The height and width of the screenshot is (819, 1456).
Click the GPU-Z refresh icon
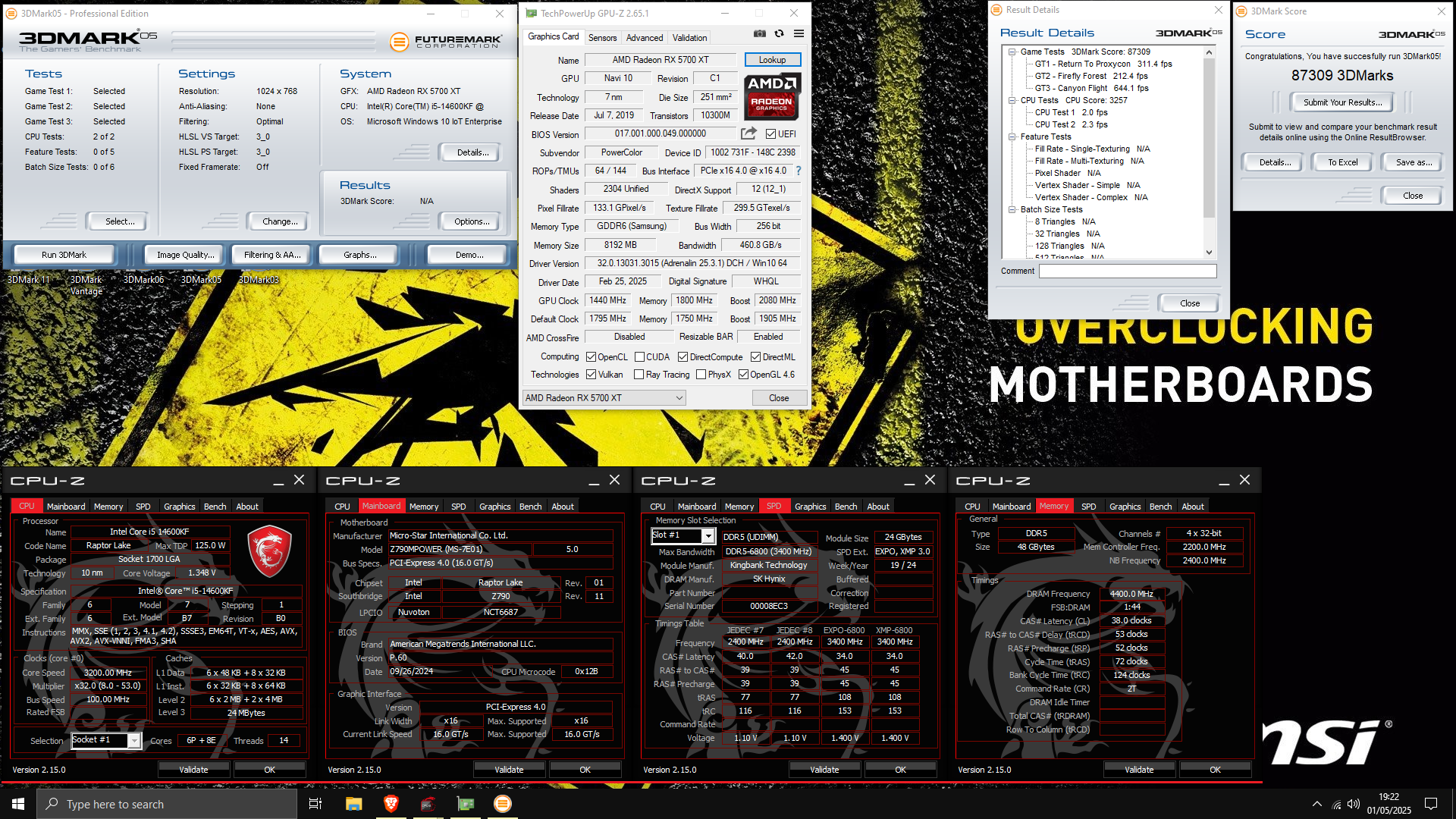click(779, 34)
